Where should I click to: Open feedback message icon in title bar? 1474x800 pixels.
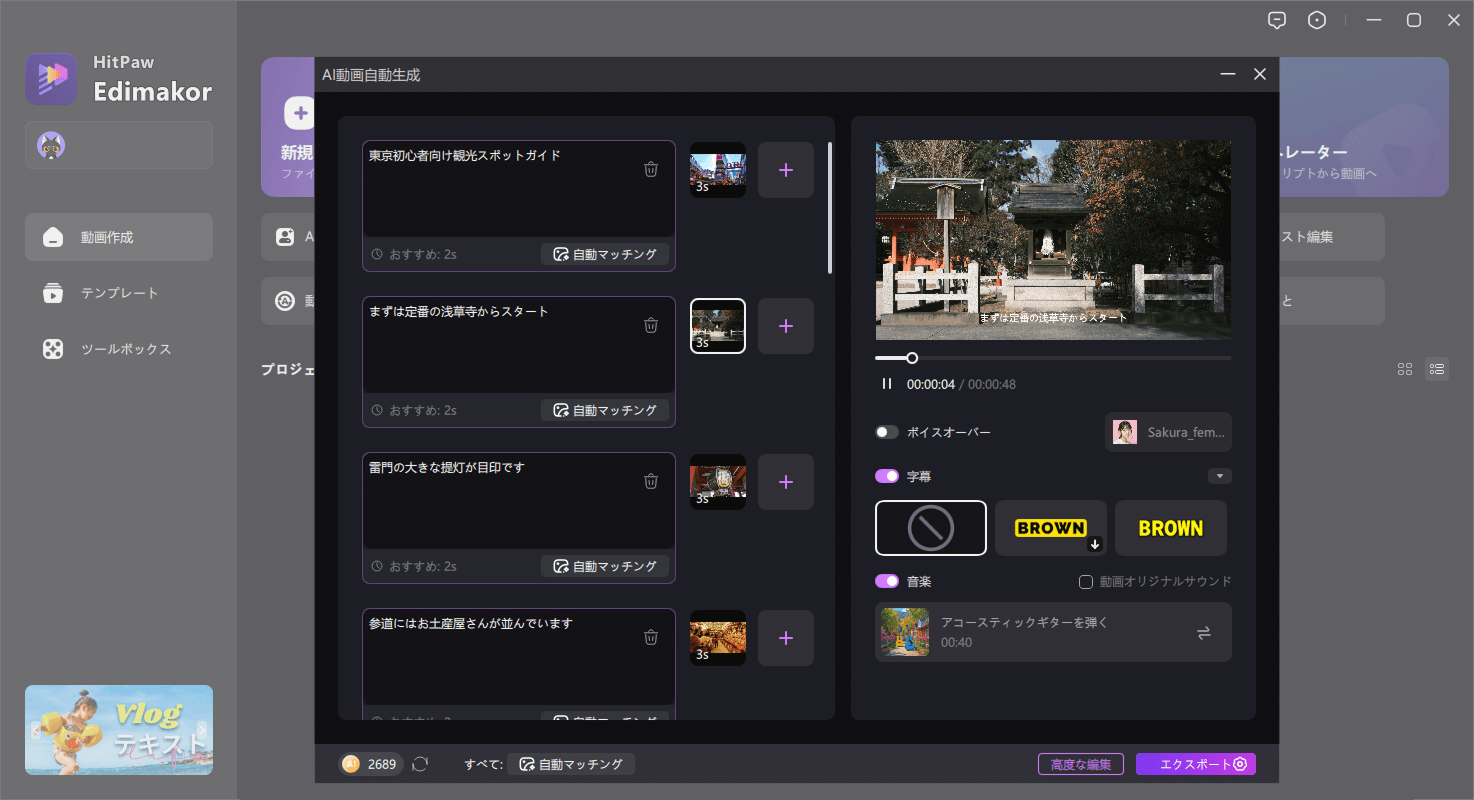coord(1276,20)
